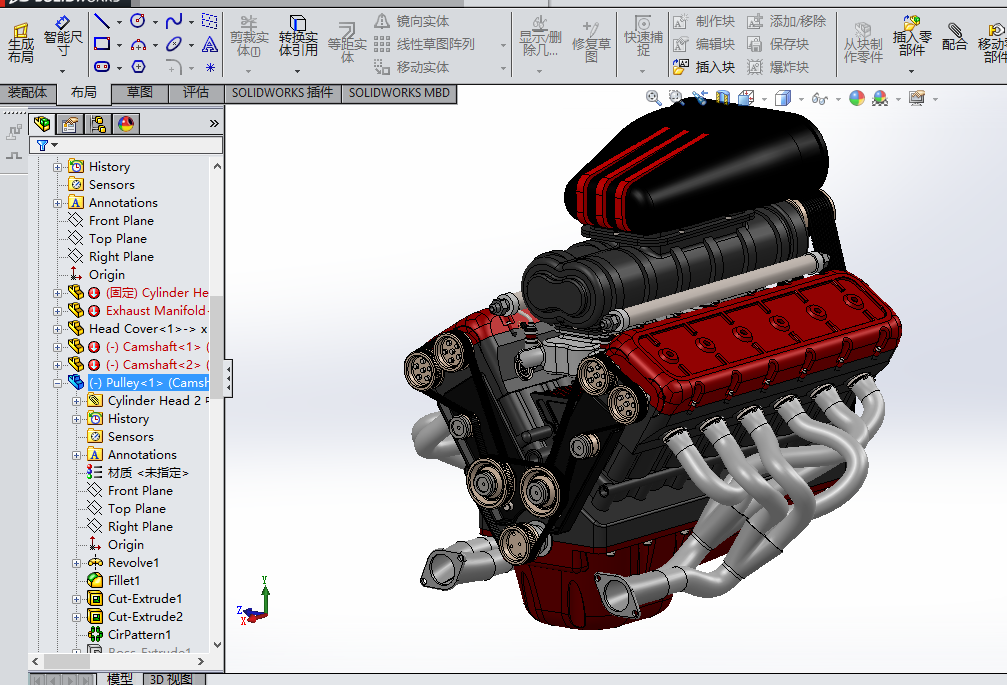
Task: Open the feature tree filter dropdown
Action: pos(55,145)
